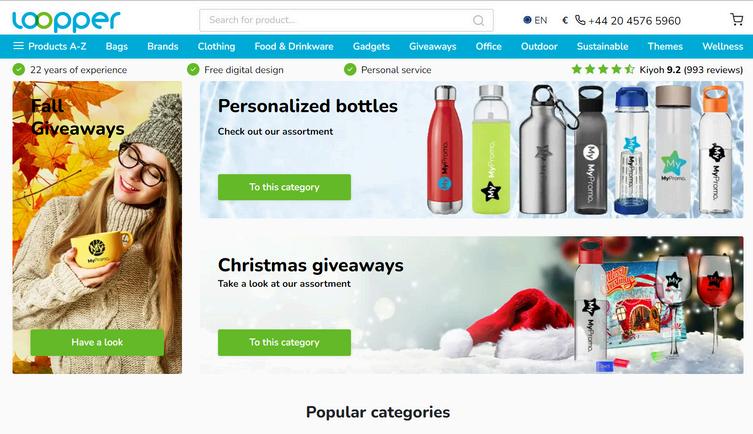Select the Sustainable menu item
Image resolution: width=753 pixels, height=434 pixels.
(x=602, y=46)
